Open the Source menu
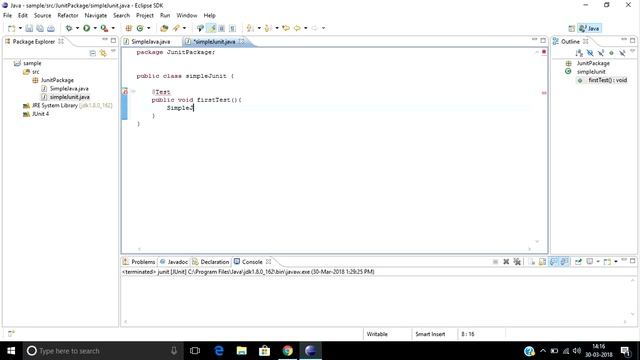Image resolution: width=640 pixels, height=360 pixels. (x=42, y=16)
